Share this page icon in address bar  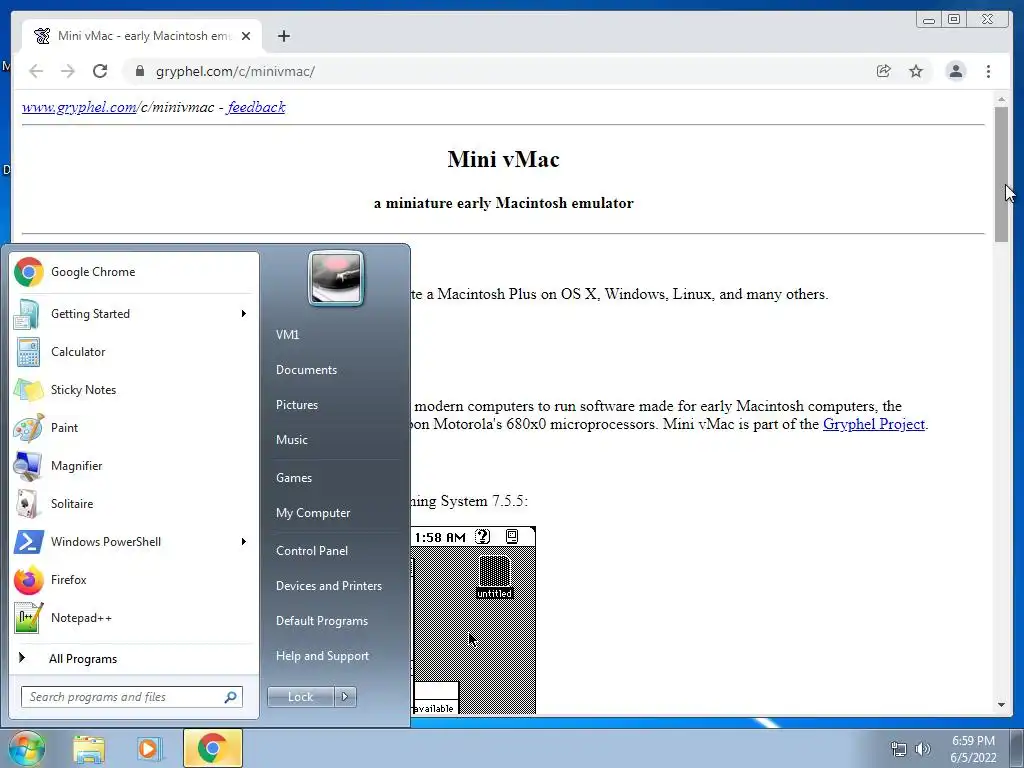click(x=884, y=71)
